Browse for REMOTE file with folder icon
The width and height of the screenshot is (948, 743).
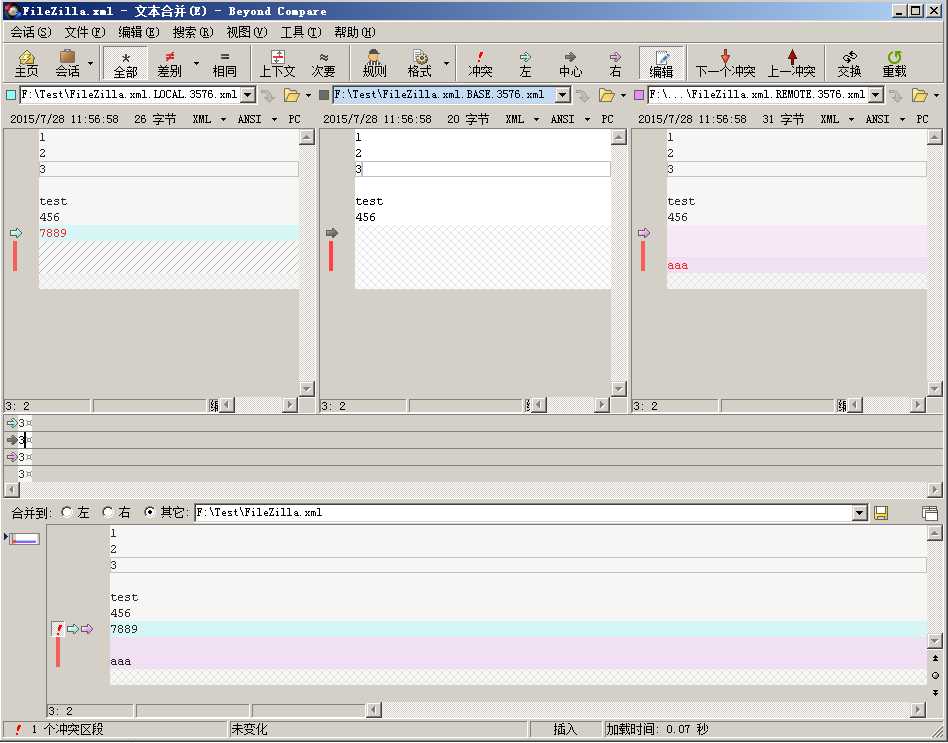(920, 95)
